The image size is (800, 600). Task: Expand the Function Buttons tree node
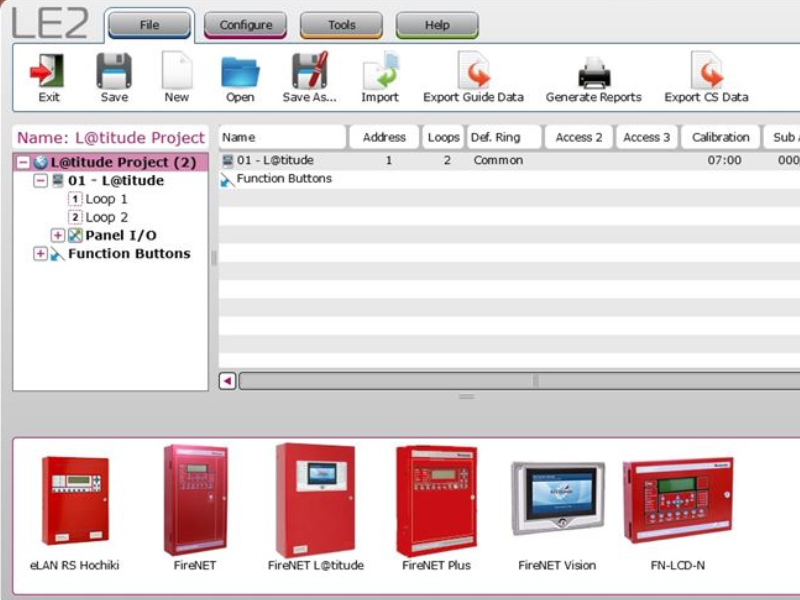[x=40, y=254]
